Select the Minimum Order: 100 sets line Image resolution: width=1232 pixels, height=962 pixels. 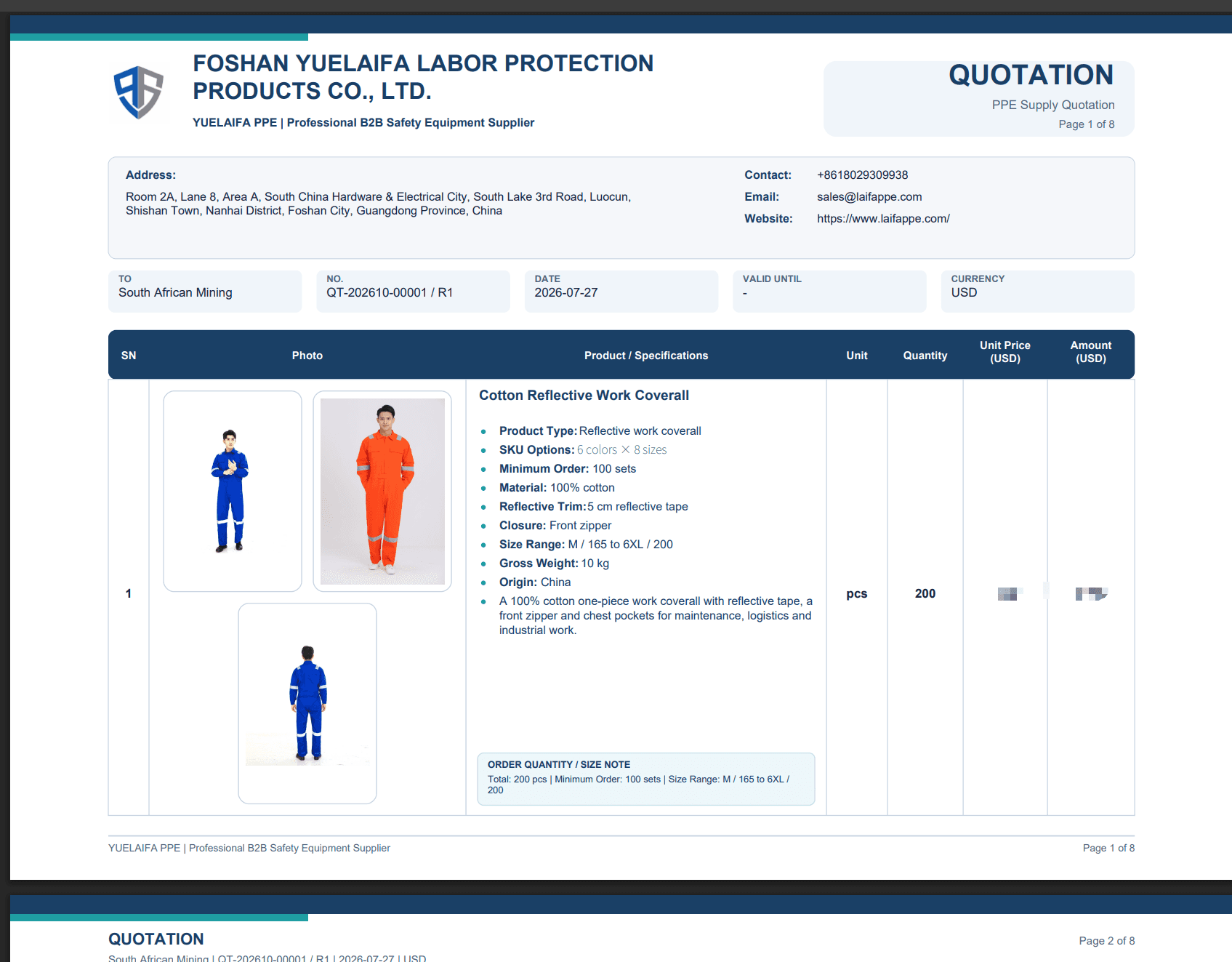point(568,469)
